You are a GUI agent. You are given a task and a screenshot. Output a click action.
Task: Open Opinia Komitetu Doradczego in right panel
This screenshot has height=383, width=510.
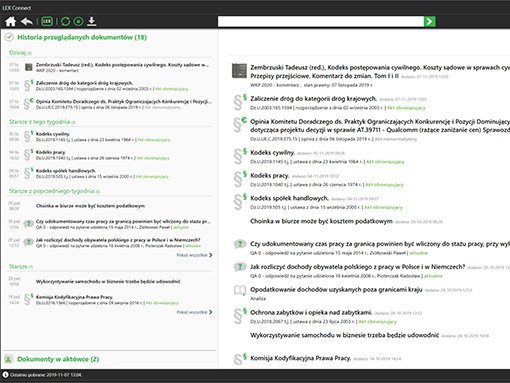click(380, 126)
